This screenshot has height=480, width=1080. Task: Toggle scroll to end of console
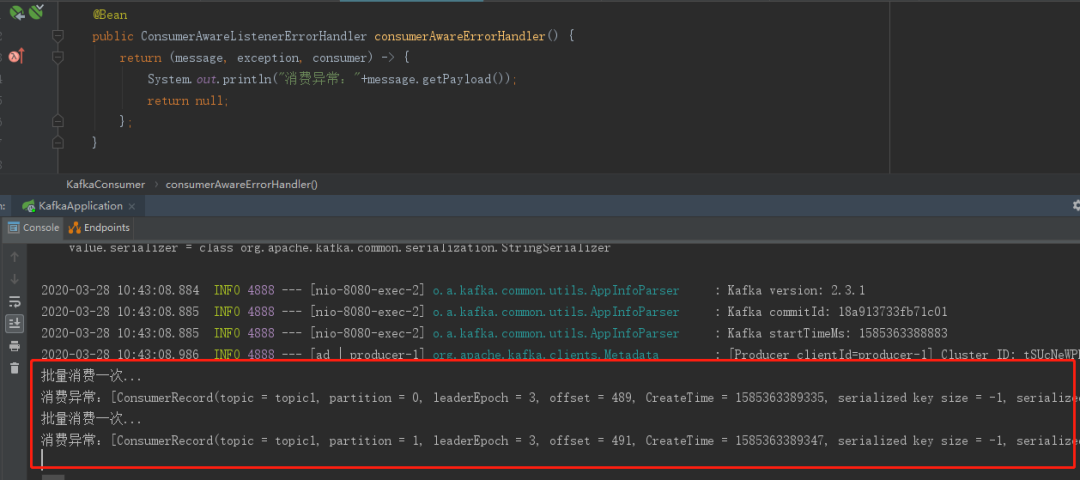(x=14, y=323)
